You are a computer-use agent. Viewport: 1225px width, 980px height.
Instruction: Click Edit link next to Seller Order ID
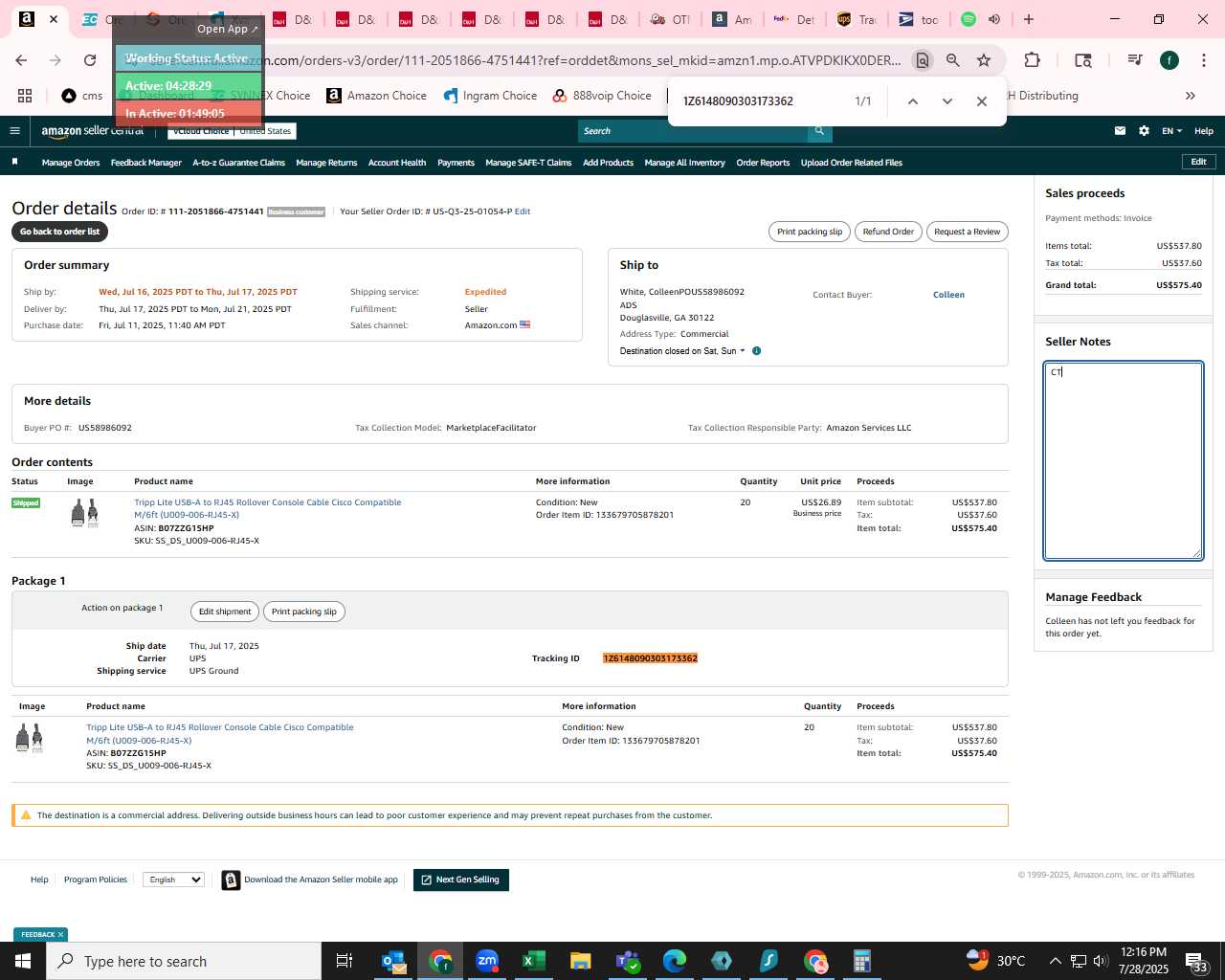coord(523,212)
